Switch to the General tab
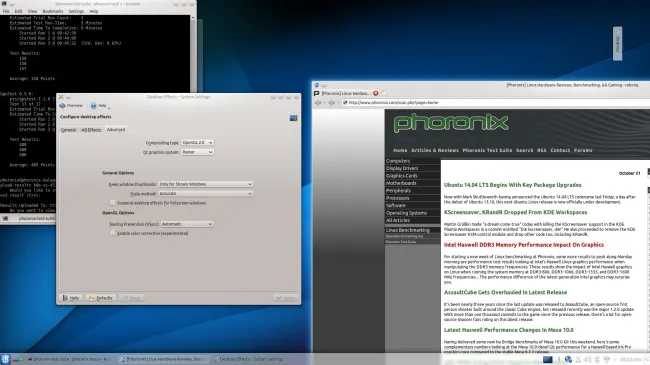 pos(68,130)
